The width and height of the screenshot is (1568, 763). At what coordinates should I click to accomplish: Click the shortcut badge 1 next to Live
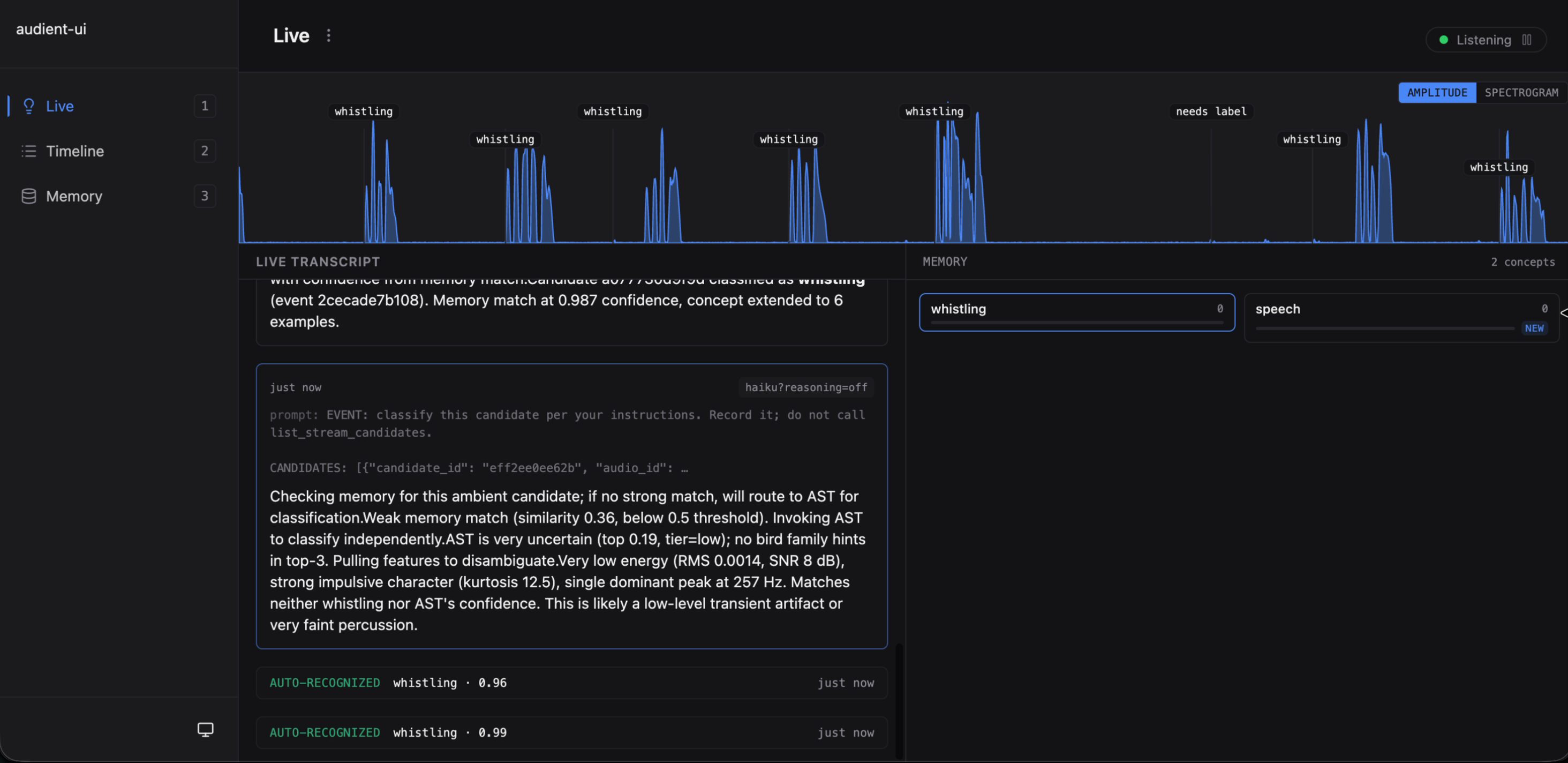click(205, 106)
